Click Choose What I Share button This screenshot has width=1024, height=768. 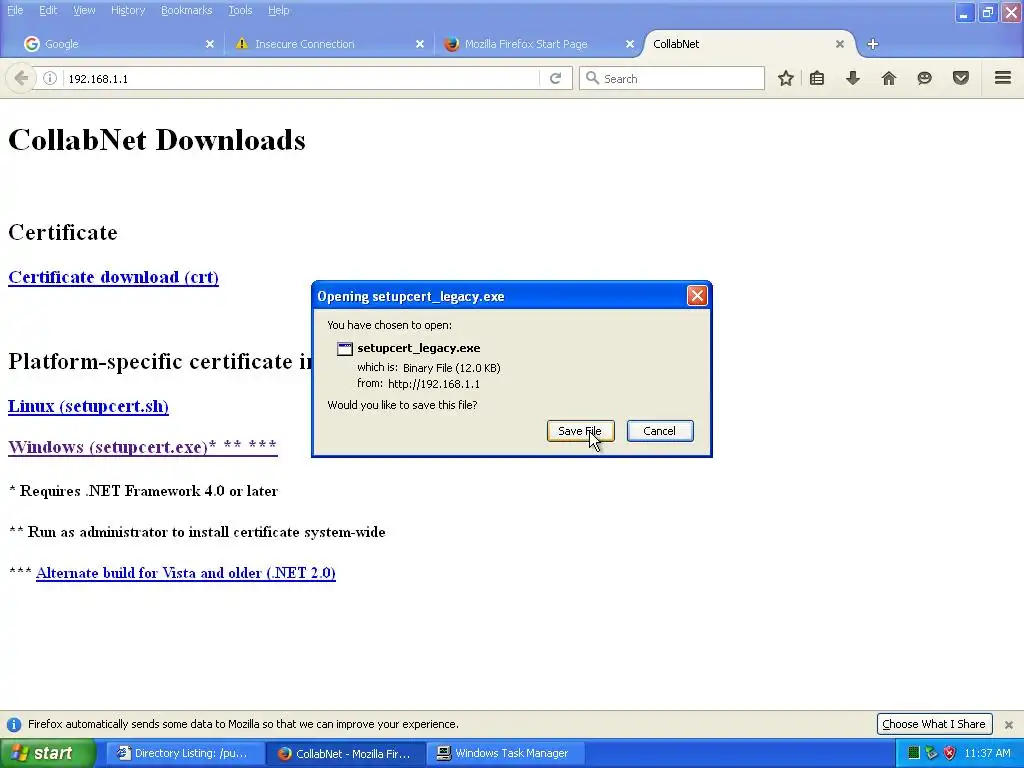point(934,724)
